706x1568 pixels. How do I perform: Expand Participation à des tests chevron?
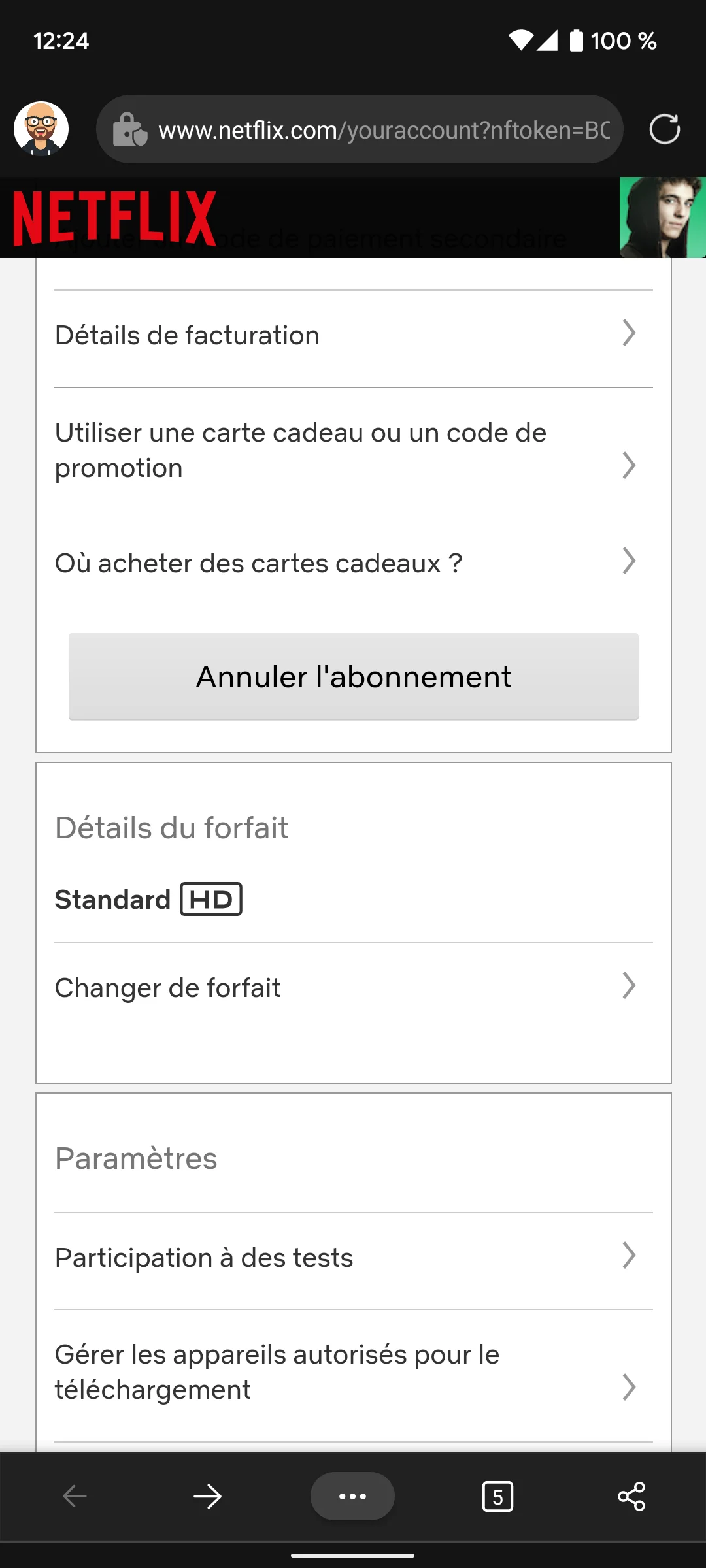(629, 1255)
